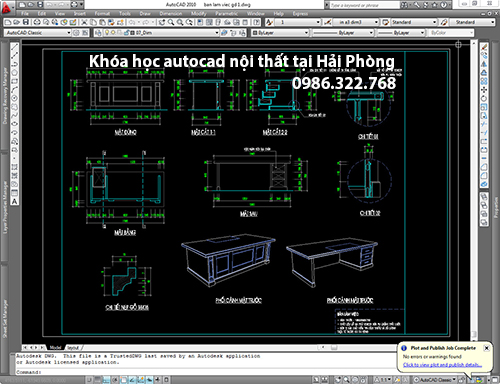This screenshot has height=384, width=500.
Task: Open the linetype ByLayer dropdown
Action: pos(343,33)
